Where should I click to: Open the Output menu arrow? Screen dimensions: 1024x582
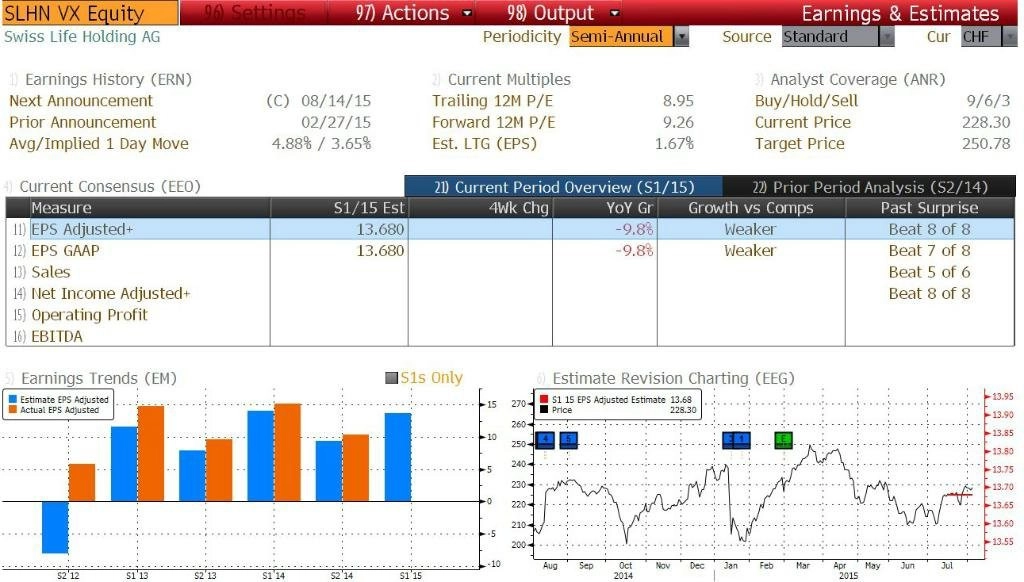pyautogui.click(x=615, y=13)
